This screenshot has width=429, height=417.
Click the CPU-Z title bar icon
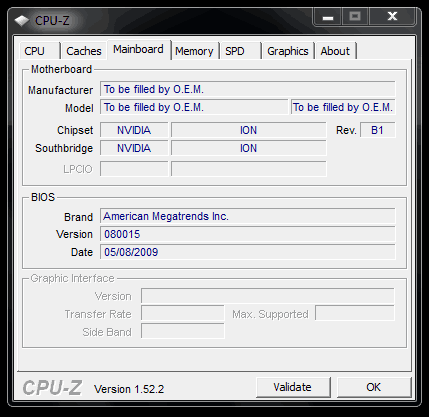22,21
